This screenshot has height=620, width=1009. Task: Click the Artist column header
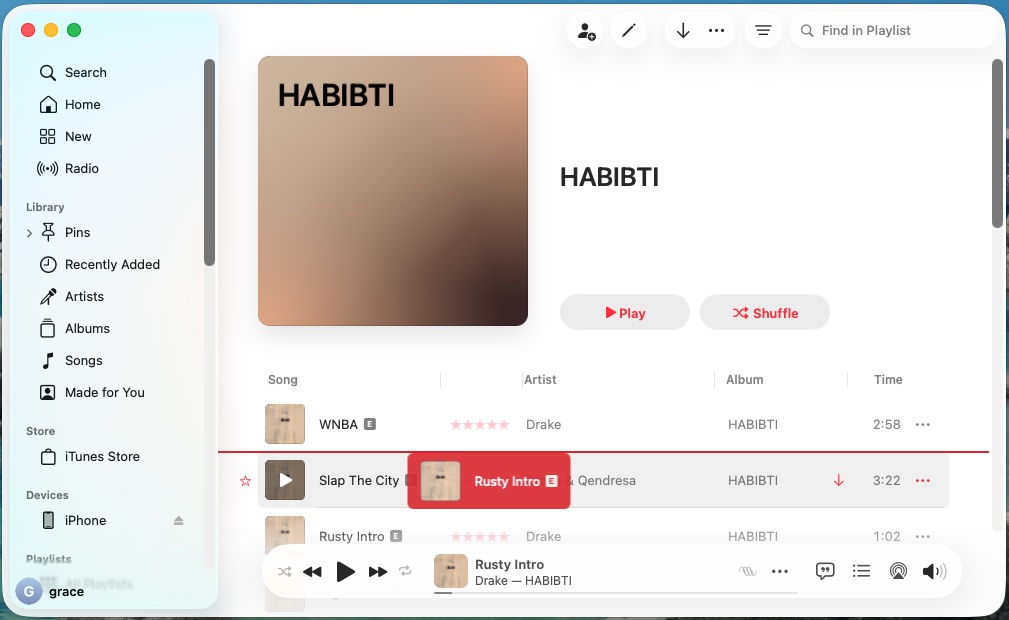(540, 380)
